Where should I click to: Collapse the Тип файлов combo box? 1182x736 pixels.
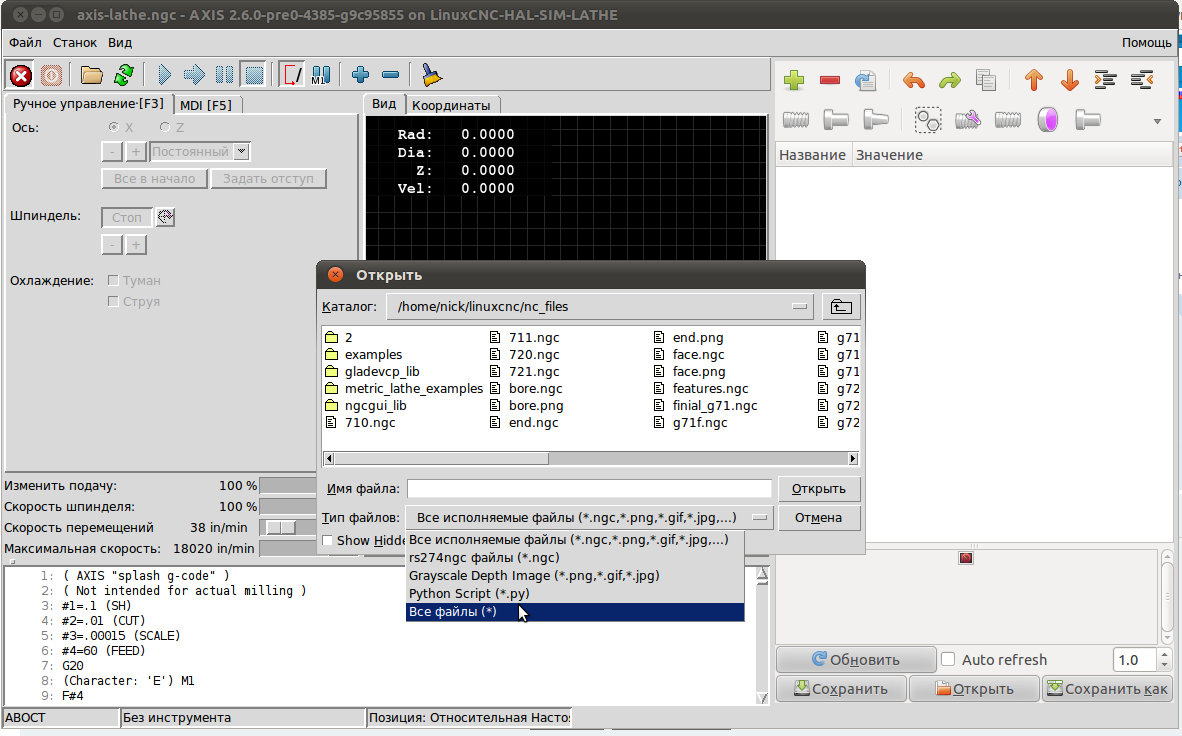(x=589, y=518)
